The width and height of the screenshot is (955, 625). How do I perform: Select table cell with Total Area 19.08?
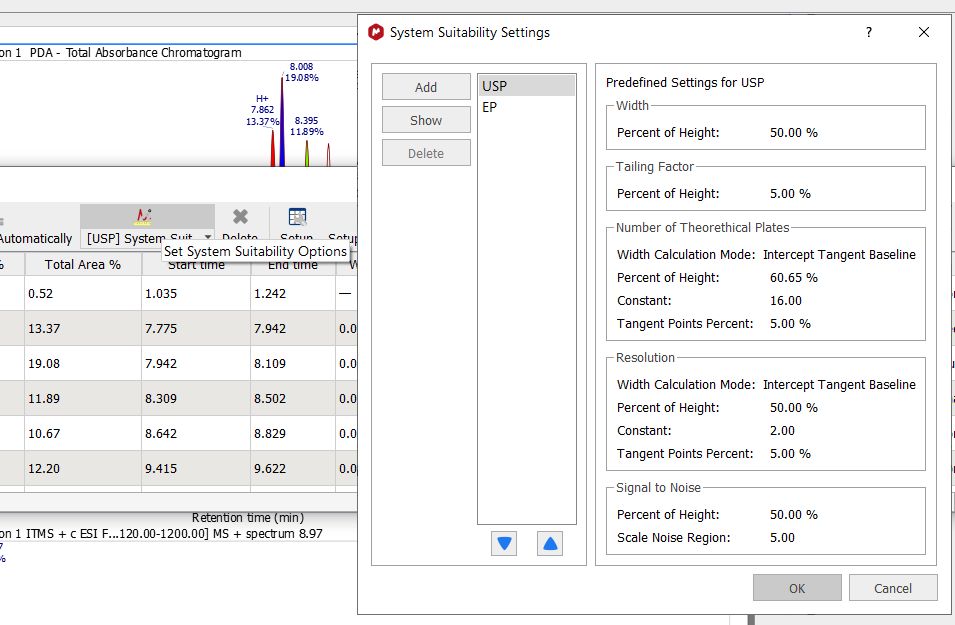[83, 364]
